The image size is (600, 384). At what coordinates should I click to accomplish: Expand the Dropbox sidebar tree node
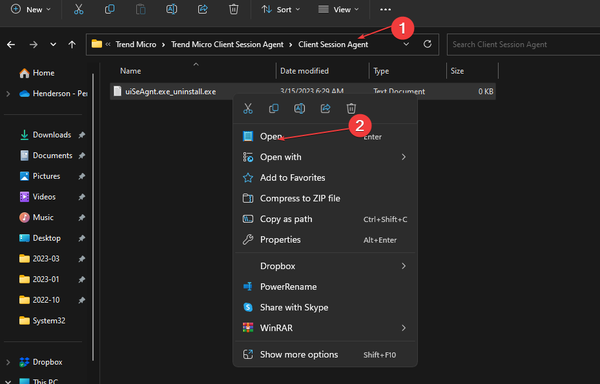pyautogui.click(x=8, y=362)
